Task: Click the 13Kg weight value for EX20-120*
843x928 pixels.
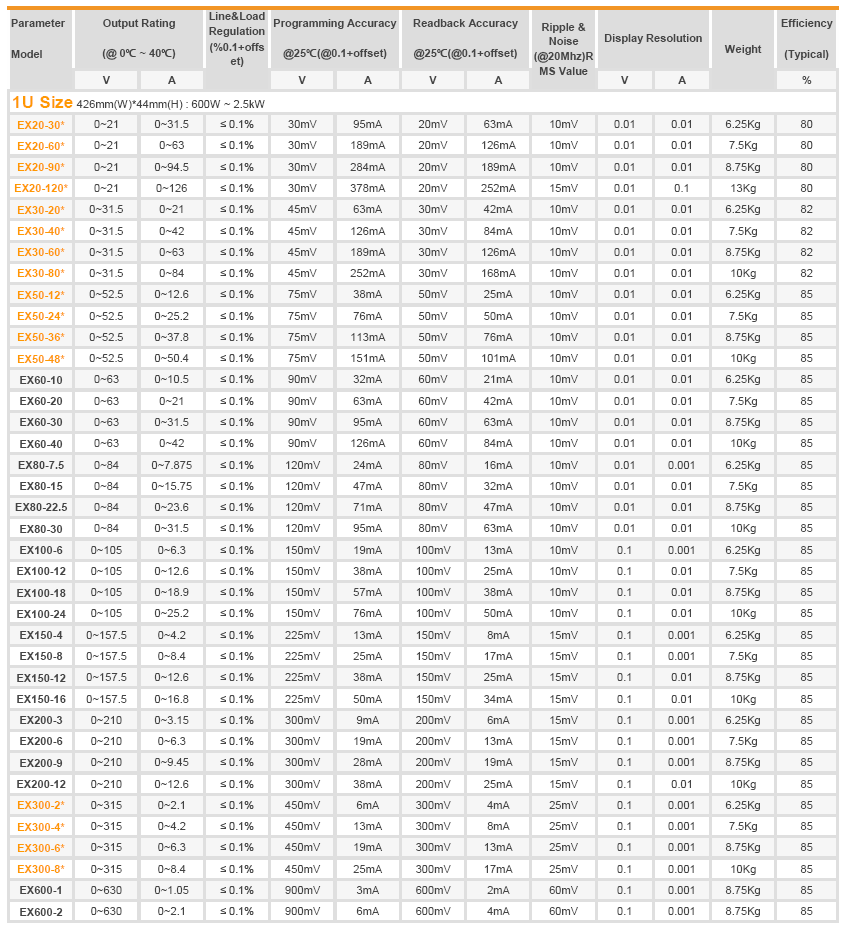Action: [x=743, y=188]
